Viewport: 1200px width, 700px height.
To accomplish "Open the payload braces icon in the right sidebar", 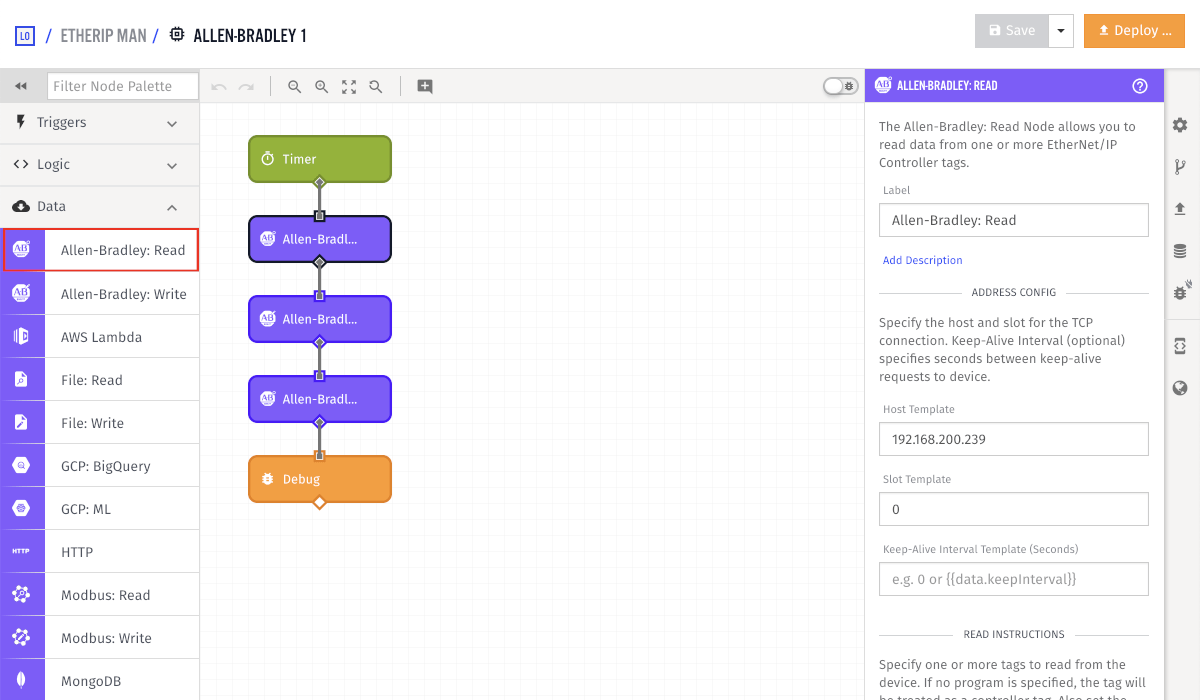I will 1180,345.
